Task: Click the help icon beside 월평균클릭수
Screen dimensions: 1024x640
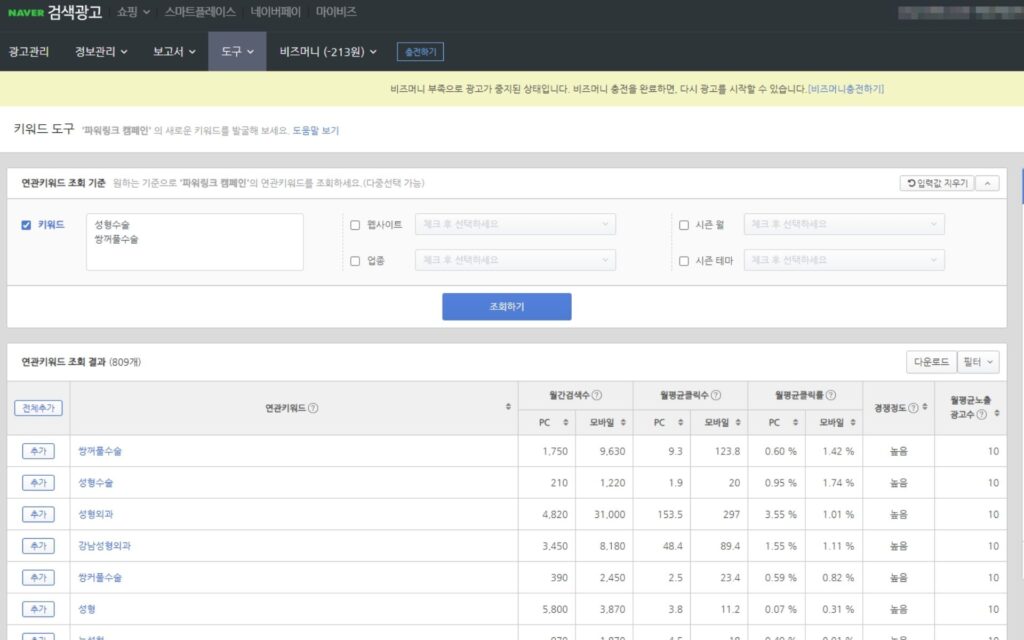Action: click(715, 396)
